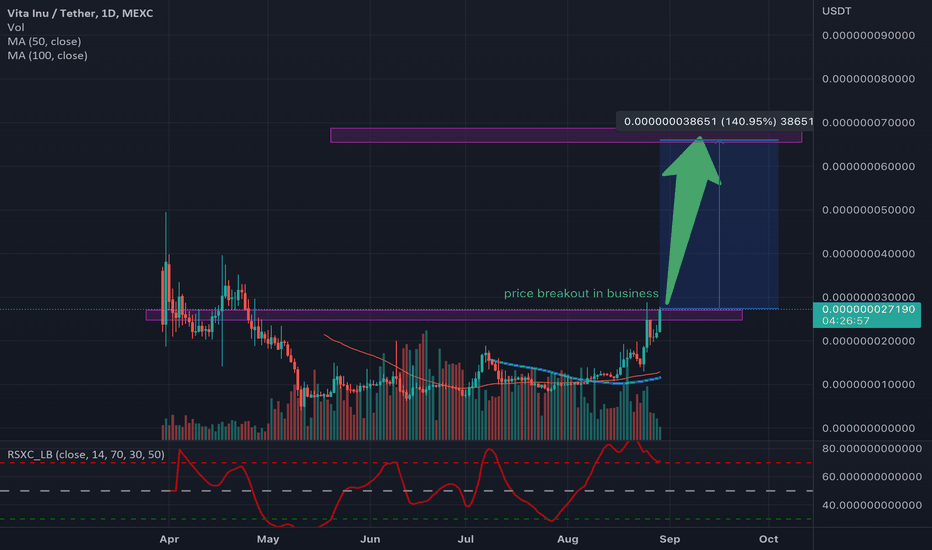Click the May date label on time axis
The height and width of the screenshot is (550, 932).
(x=268, y=539)
